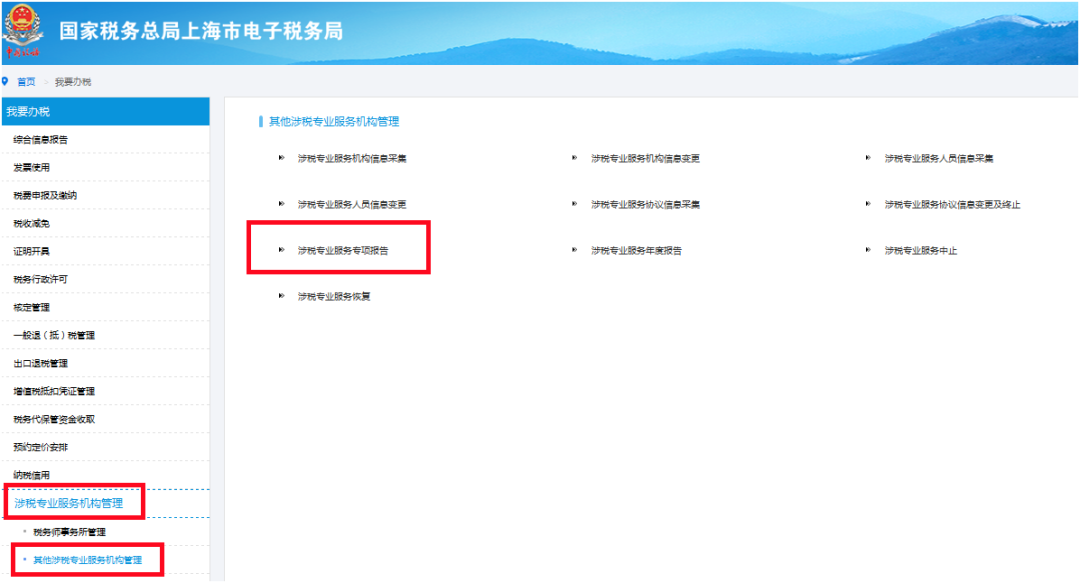Open 涉税专业服务机构信息变更 link
Image resolution: width=1080 pixels, height=583 pixels.
[x=645, y=158]
